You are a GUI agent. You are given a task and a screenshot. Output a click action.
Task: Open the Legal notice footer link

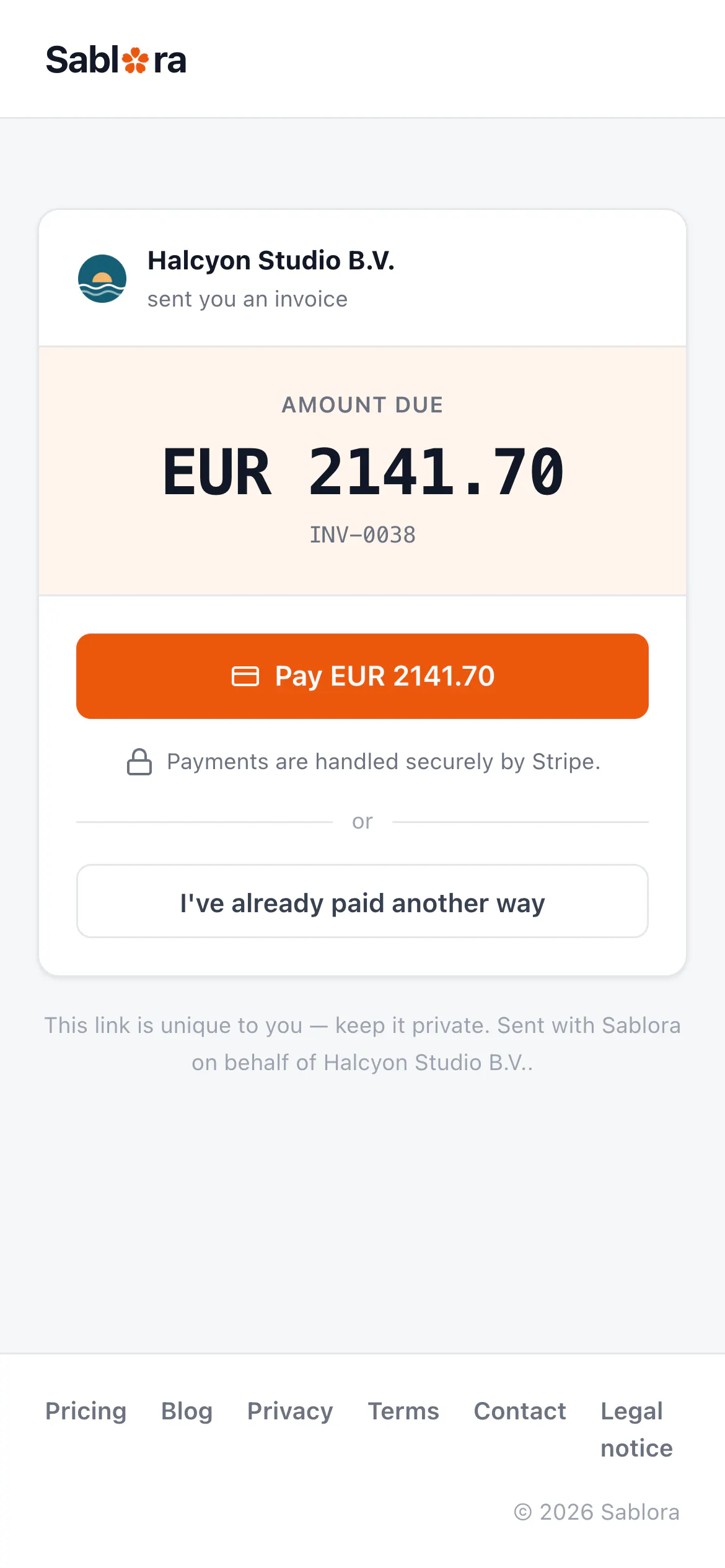pos(636,1430)
